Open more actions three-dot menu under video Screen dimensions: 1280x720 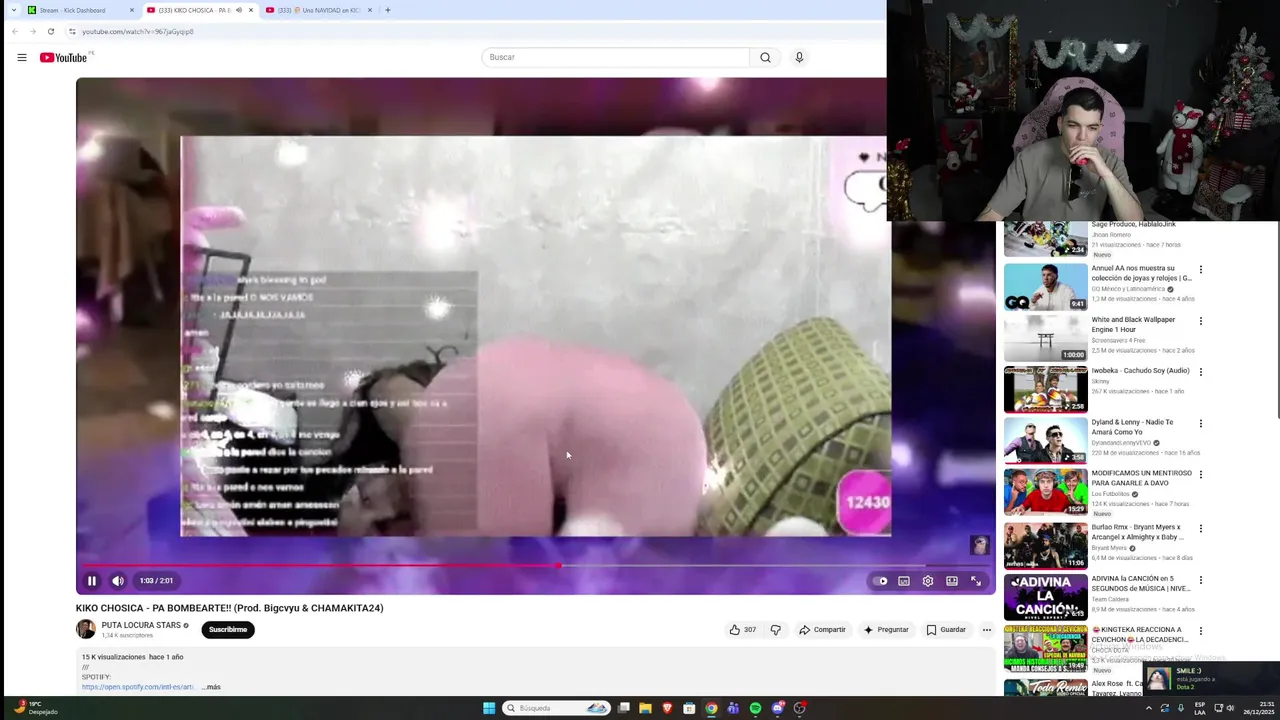pyautogui.click(x=986, y=630)
